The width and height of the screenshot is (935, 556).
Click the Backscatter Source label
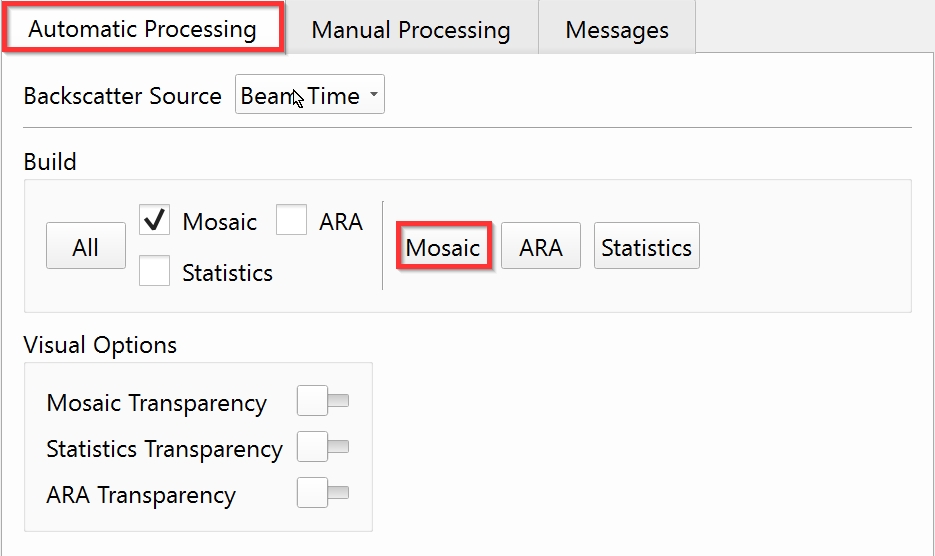point(122,96)
